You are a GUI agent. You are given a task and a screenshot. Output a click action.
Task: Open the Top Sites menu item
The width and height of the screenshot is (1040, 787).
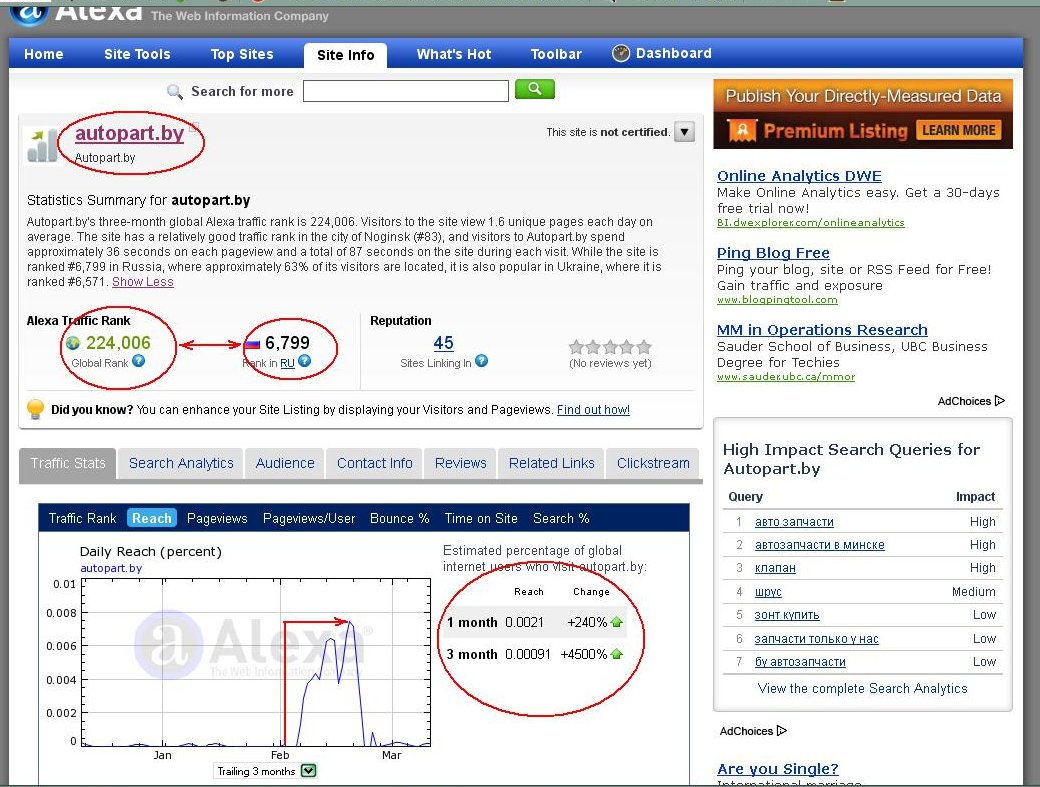click(x=242, y=54)
